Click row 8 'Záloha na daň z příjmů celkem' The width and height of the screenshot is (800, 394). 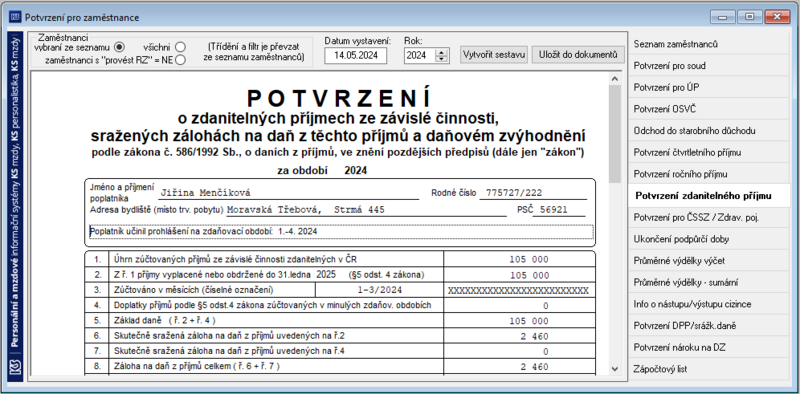click(197, 366)
